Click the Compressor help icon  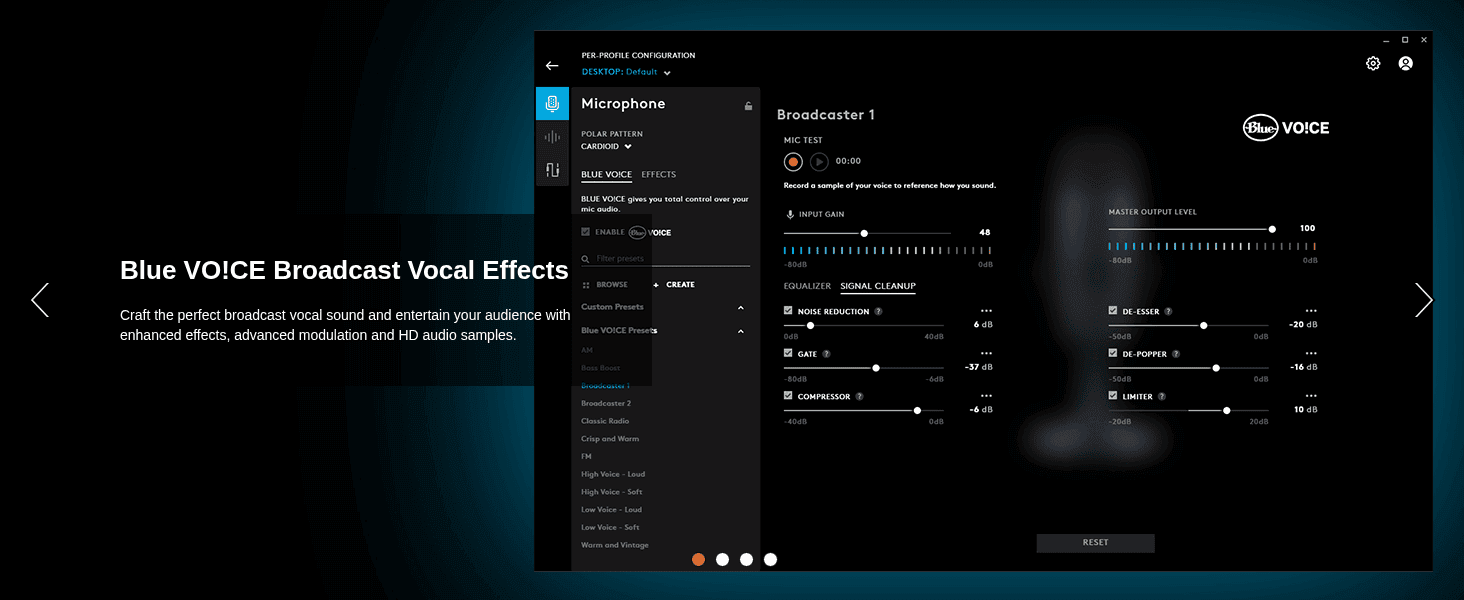click(x=859, y=397)
